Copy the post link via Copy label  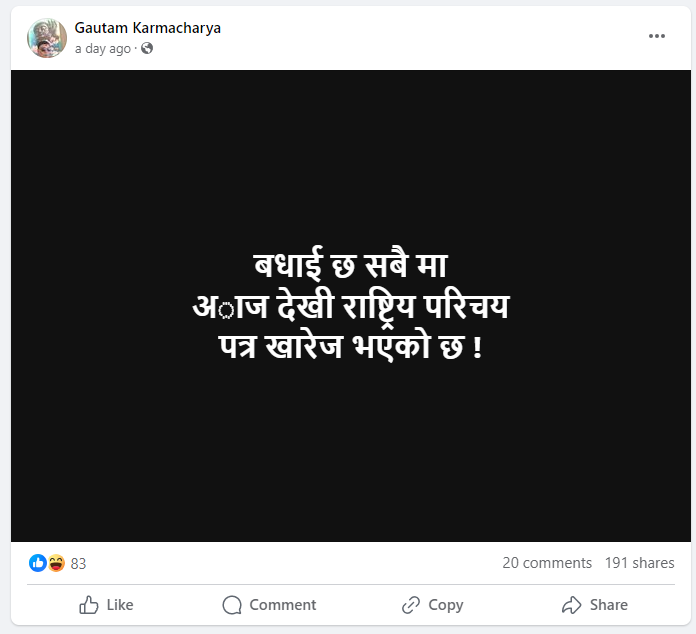(x=445, y=605)
